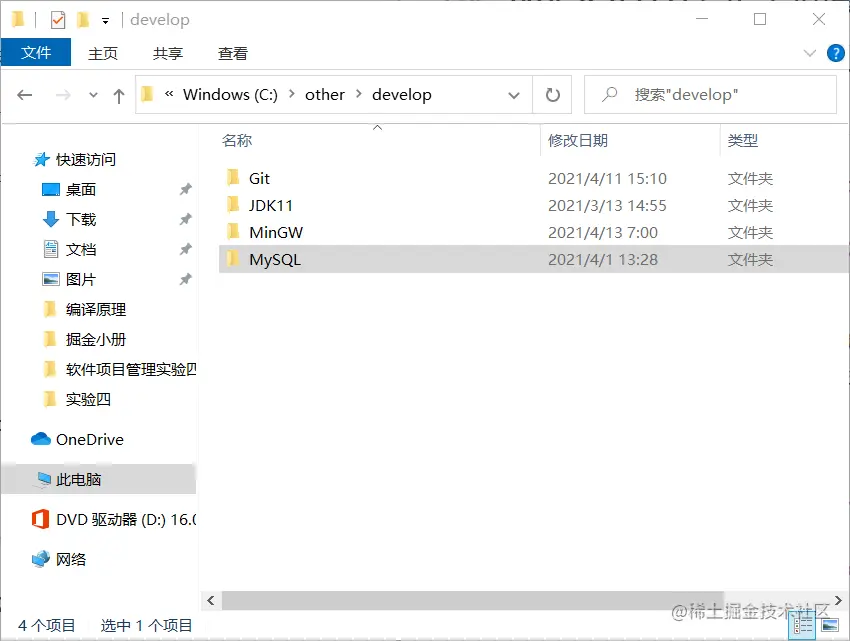This screenshot has width=850, height=641.
Task: Unpin 桌面 using its pin icon
Action: (x=185, y=189)
